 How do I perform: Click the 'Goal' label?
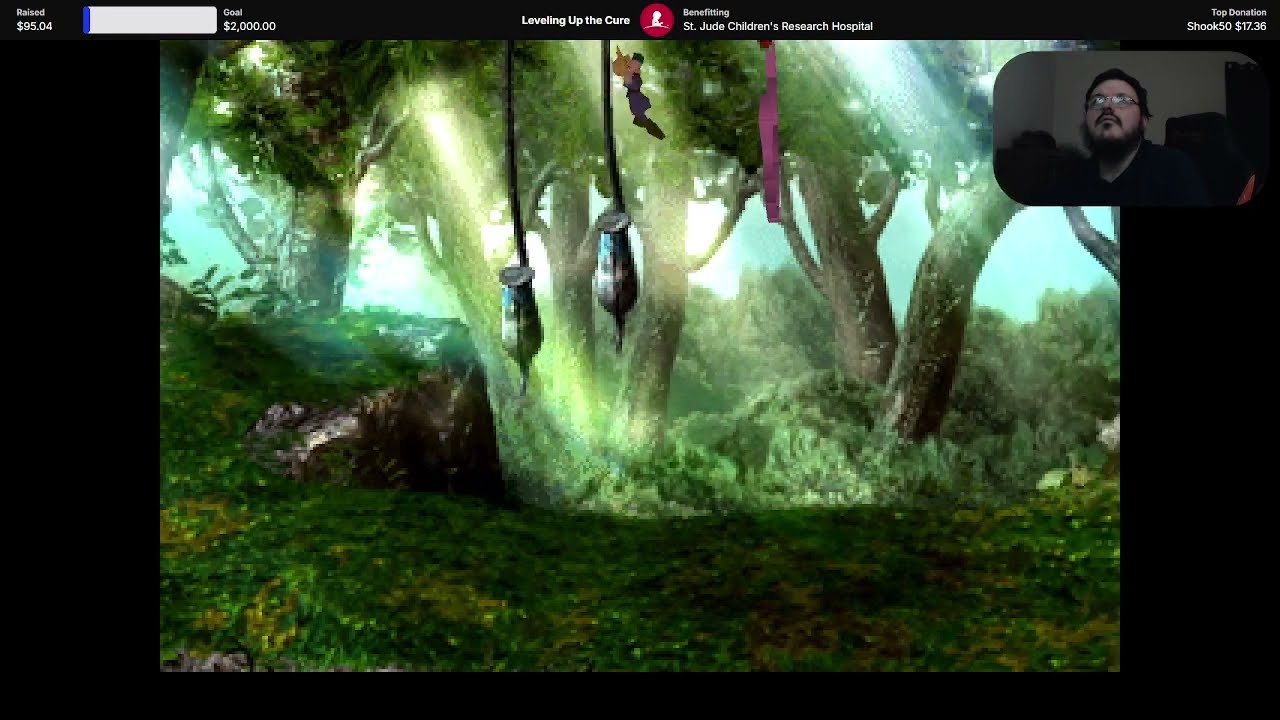(233, 12)
